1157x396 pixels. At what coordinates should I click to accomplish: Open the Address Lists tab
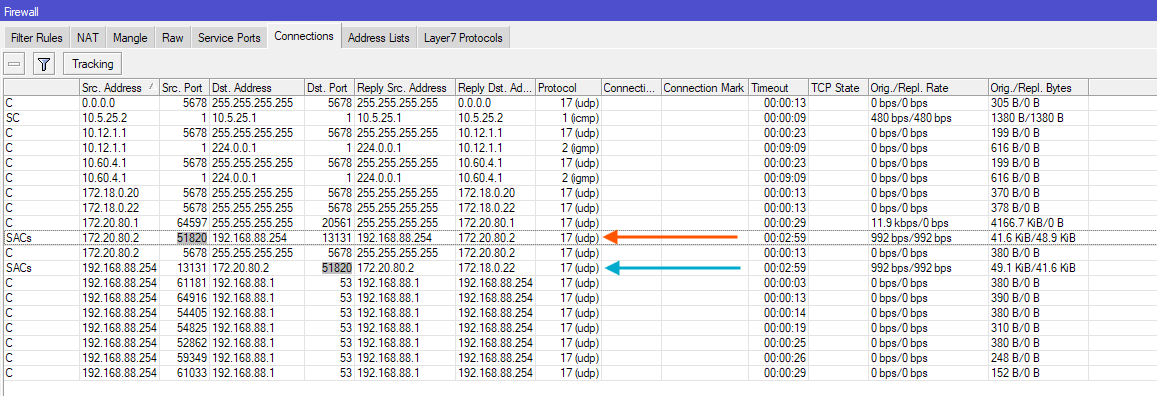[x=379, y=38]
